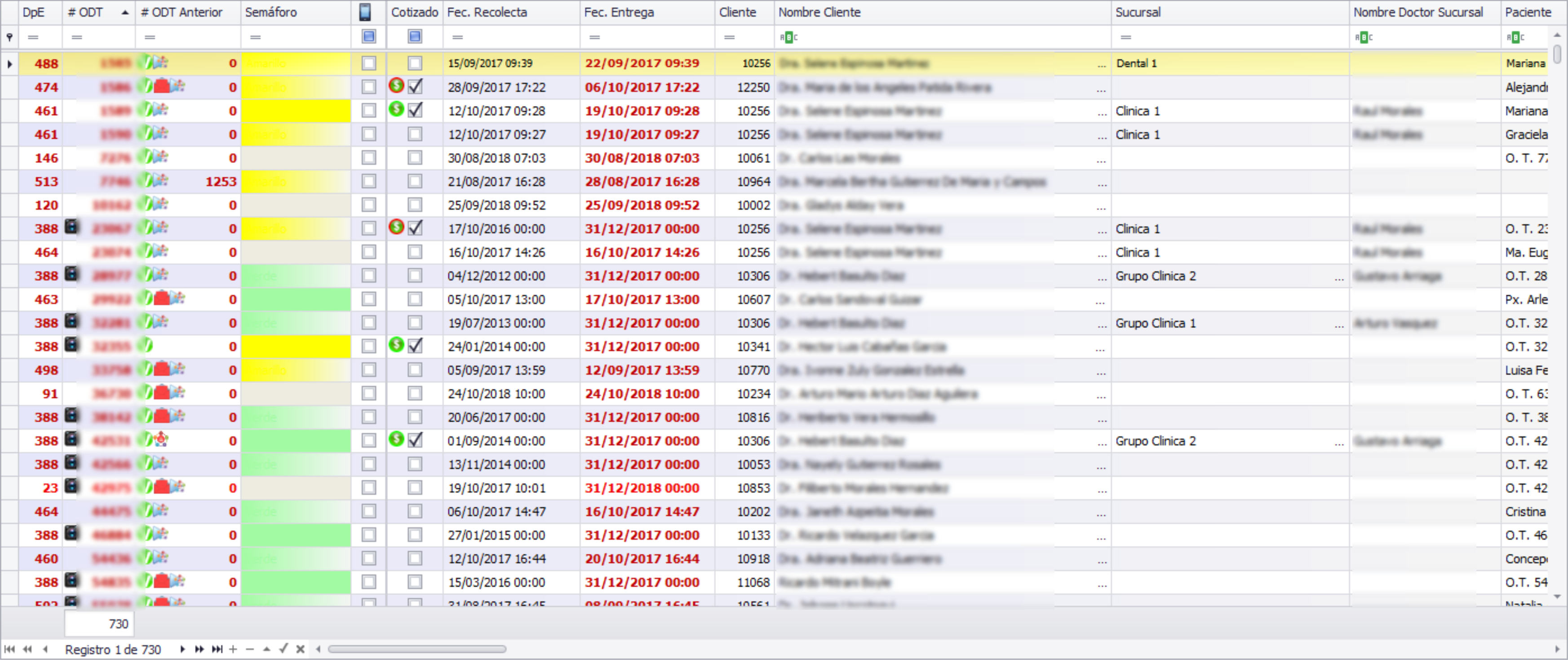Open client ellipsis button in 15/09/2017 09:39 row
This screenshot has height=660, width=1568.
1103,65
